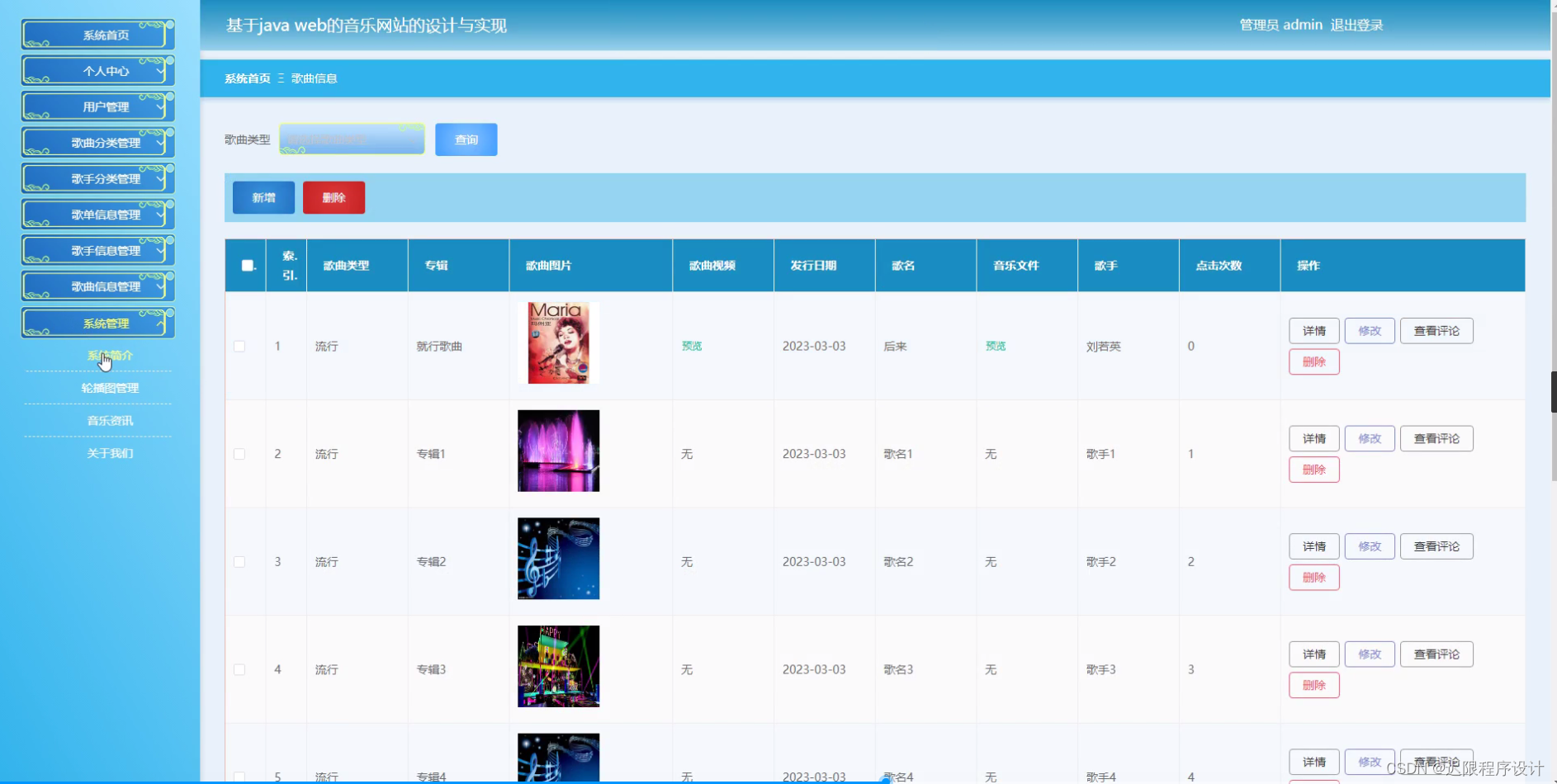Open the Maria album cover thumbnail
1557x784 pixels.
(x=559, y=342)
